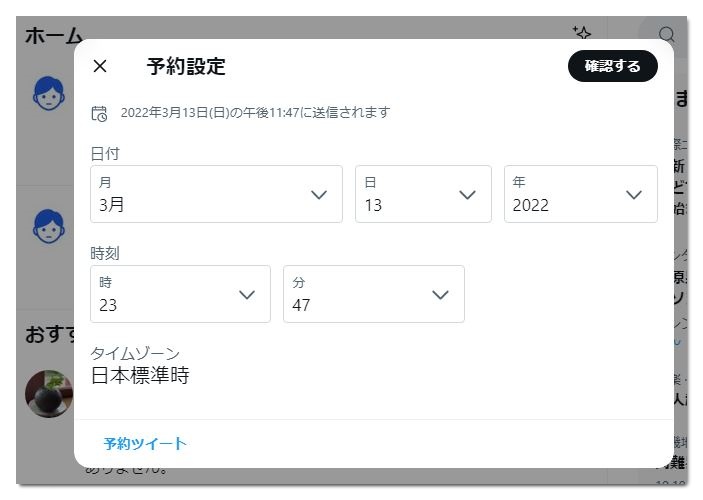Open the 時 hour dropdown showing 23

(180, 294)
